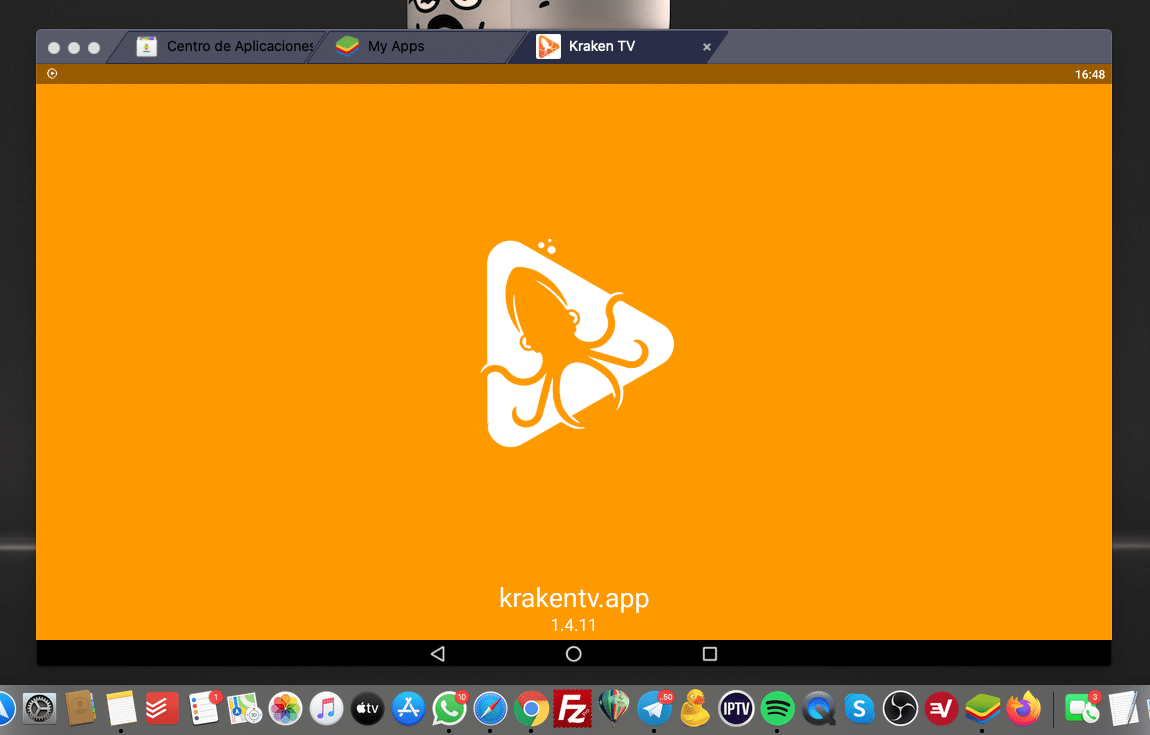This screenshot has height=735, width=1150.
Task: Close the Kraken TV tab
Action: coord(707,47)
